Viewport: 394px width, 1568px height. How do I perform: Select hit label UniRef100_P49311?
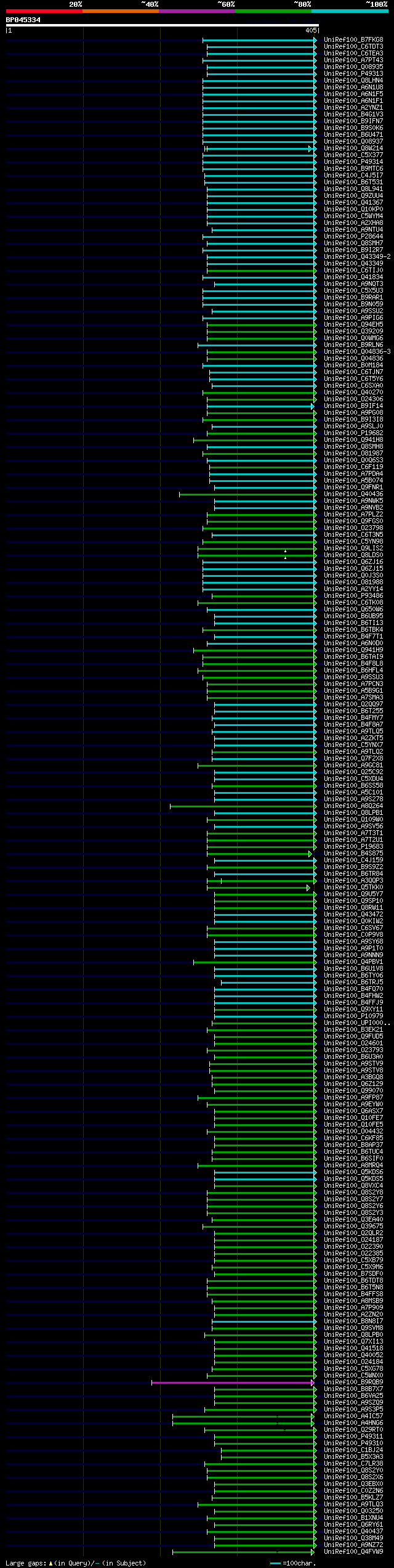coord(353,1437)
